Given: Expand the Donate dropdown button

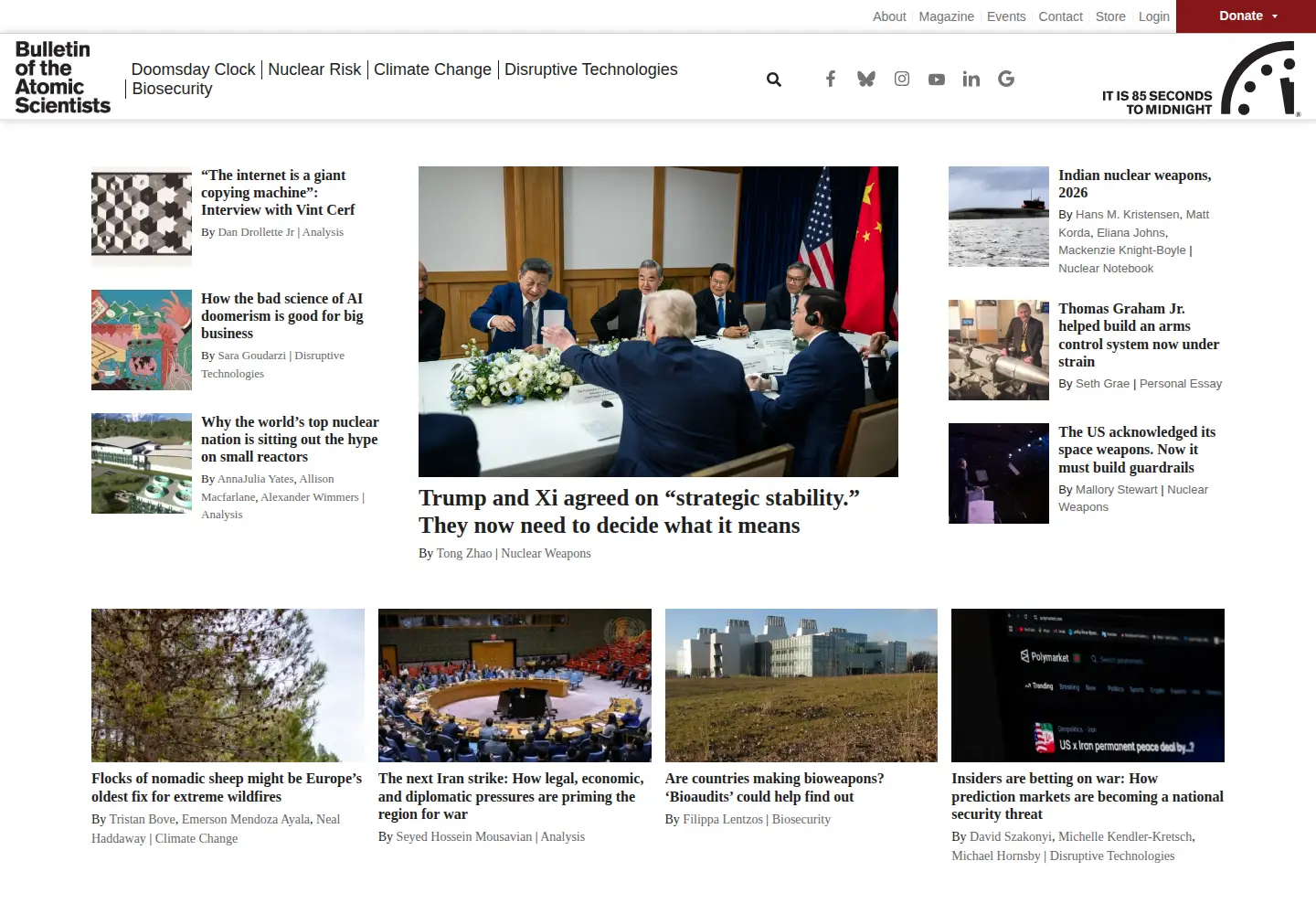Looking at the screenshot, I should 1247,16.
